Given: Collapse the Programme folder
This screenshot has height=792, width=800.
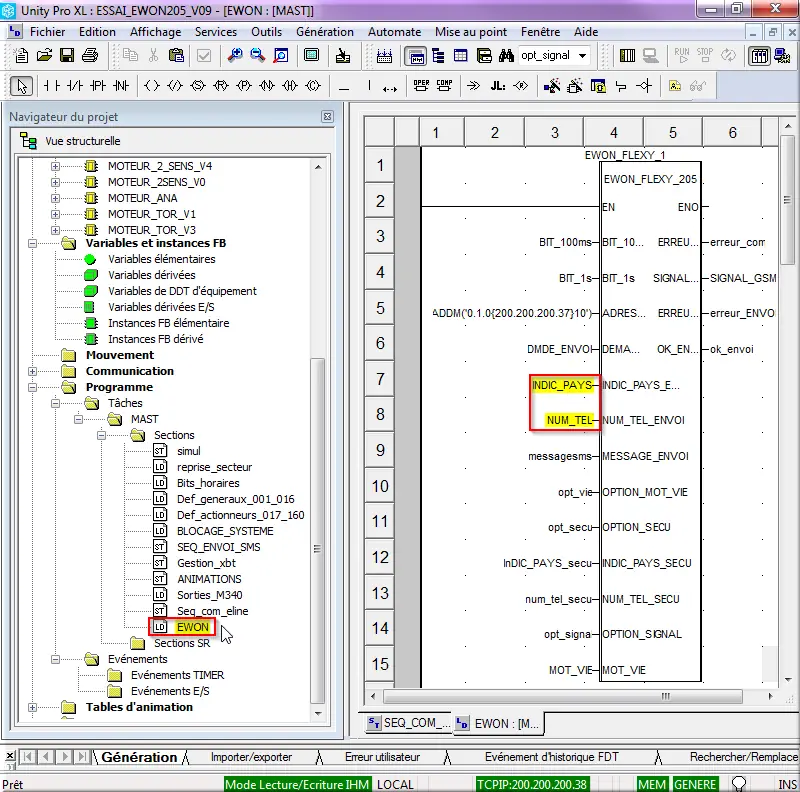Looking at the screenshot, I should point(32,387).
